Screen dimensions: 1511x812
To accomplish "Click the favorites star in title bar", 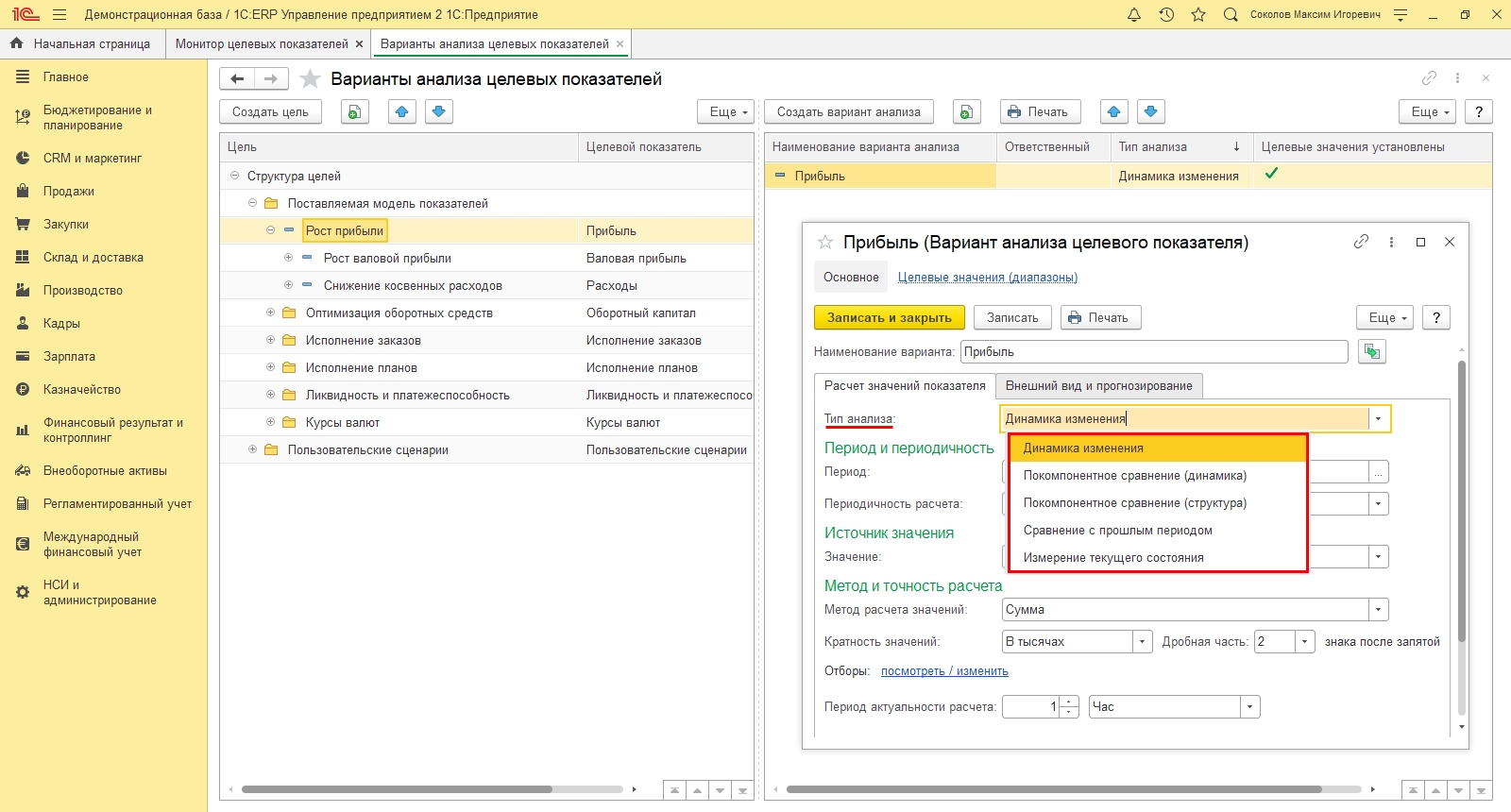I will click(x=1198, y=14).
